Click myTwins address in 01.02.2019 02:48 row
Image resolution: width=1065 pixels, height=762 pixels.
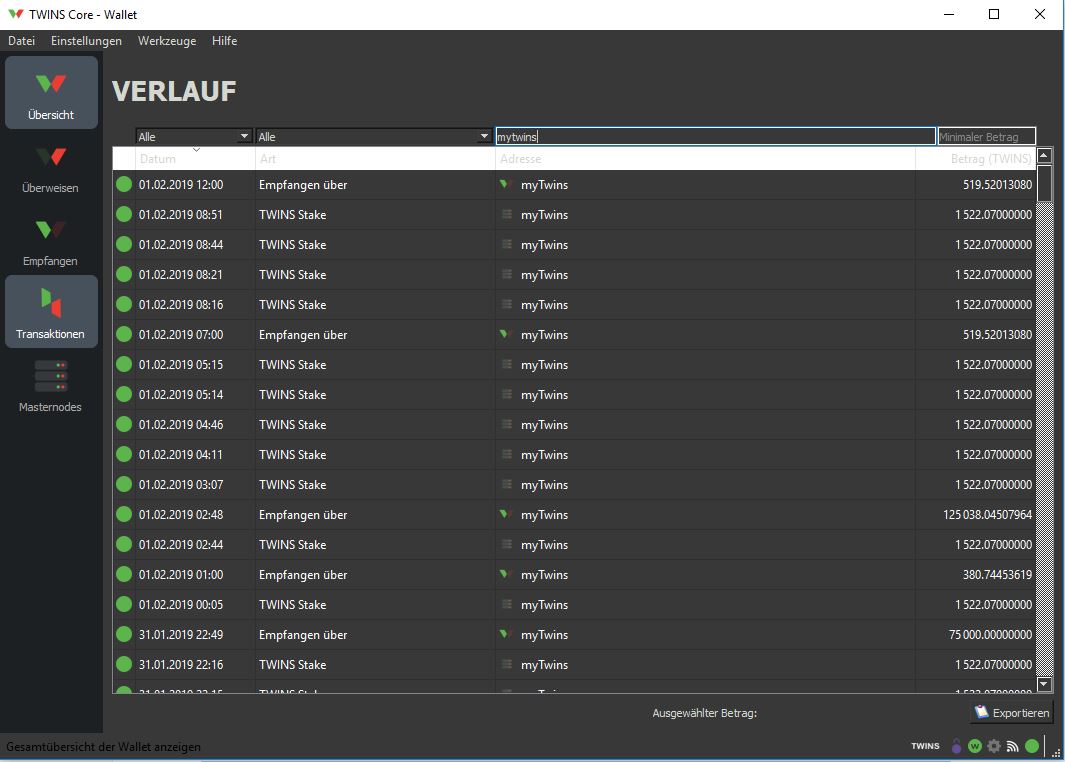click(544, 514)
